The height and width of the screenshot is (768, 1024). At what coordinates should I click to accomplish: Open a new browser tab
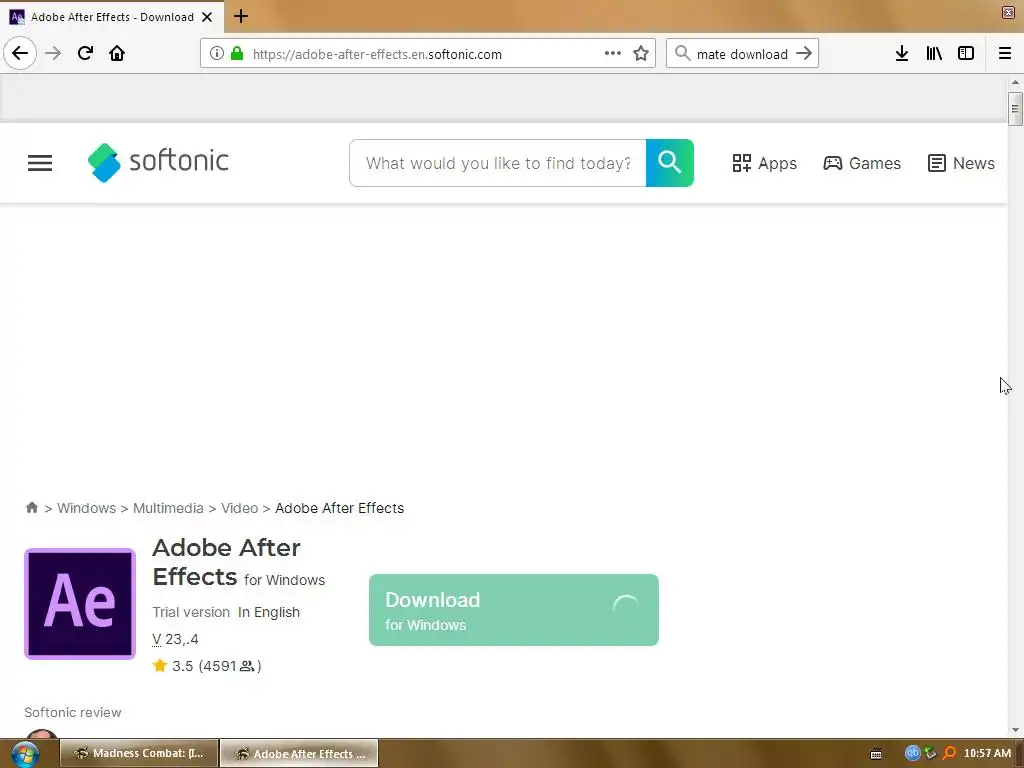click(x=241, y=16)
